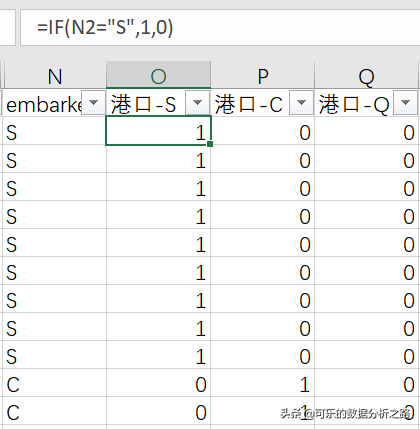
Task: Open the 港口-S column filter dropdown
Action: point(198,103)
